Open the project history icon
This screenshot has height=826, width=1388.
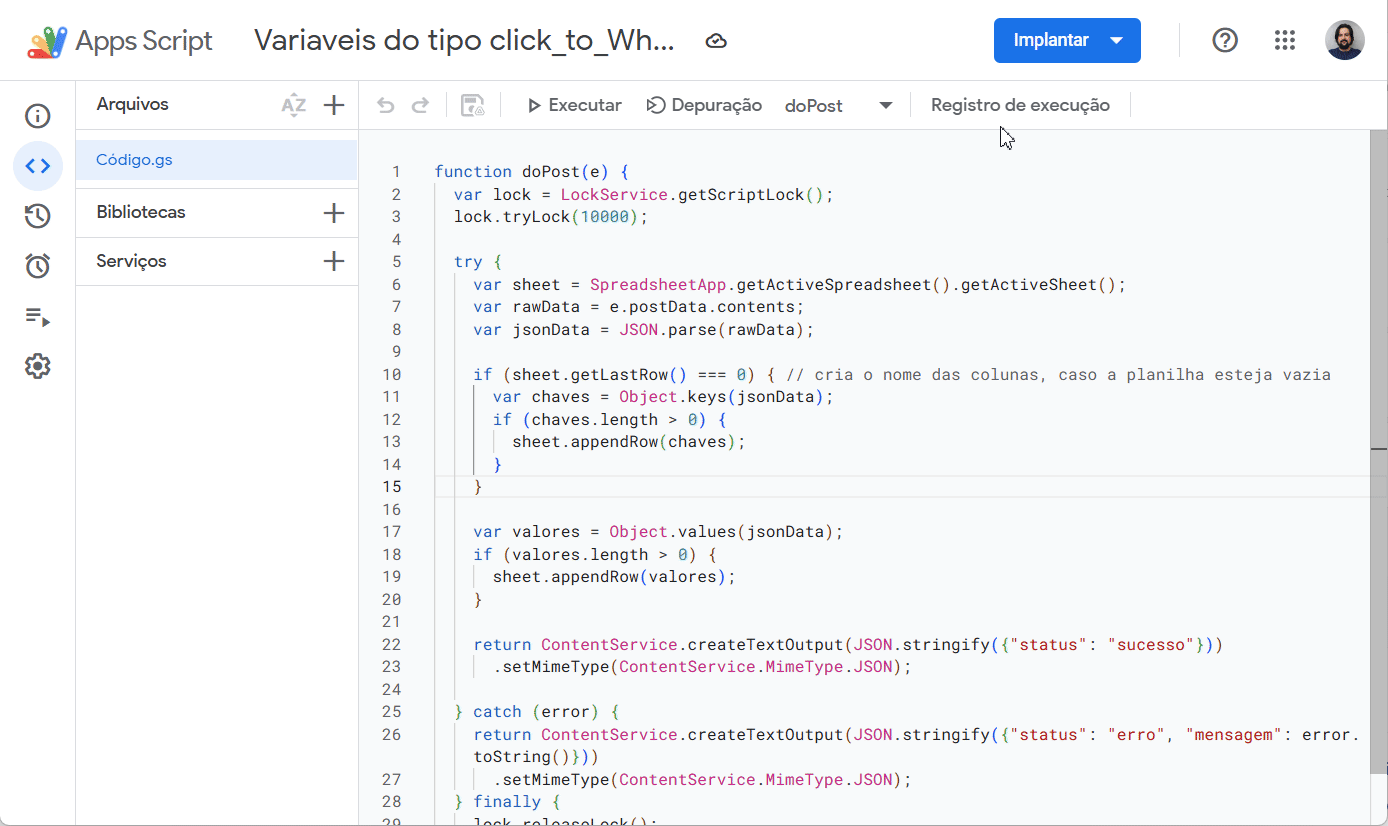pyautogui.click(x=38, y=216)
